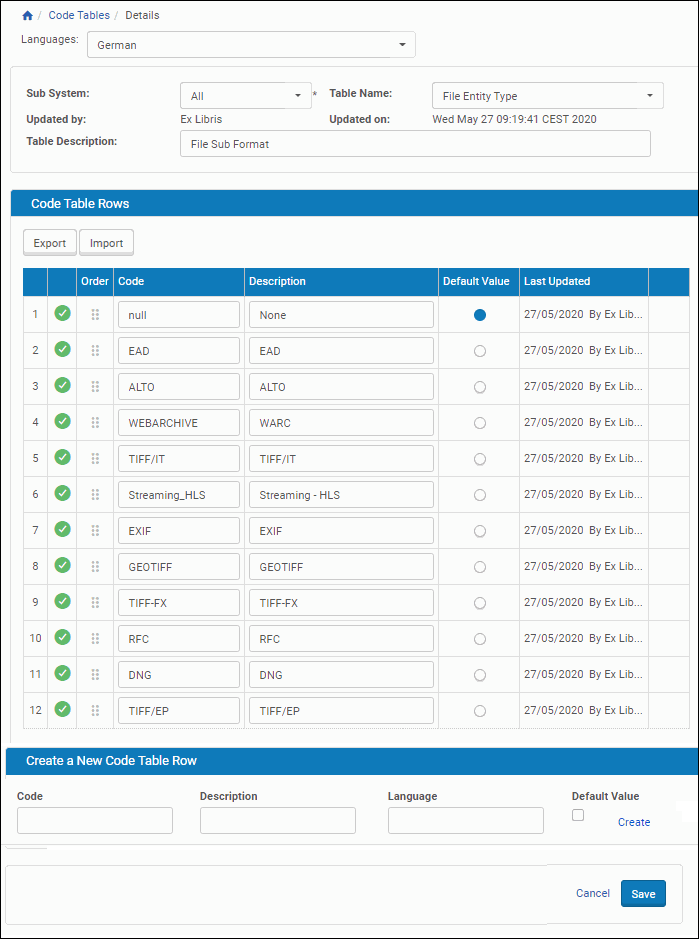
Task: Toggle the green status icon for EAD row
Action: [62, 349]
